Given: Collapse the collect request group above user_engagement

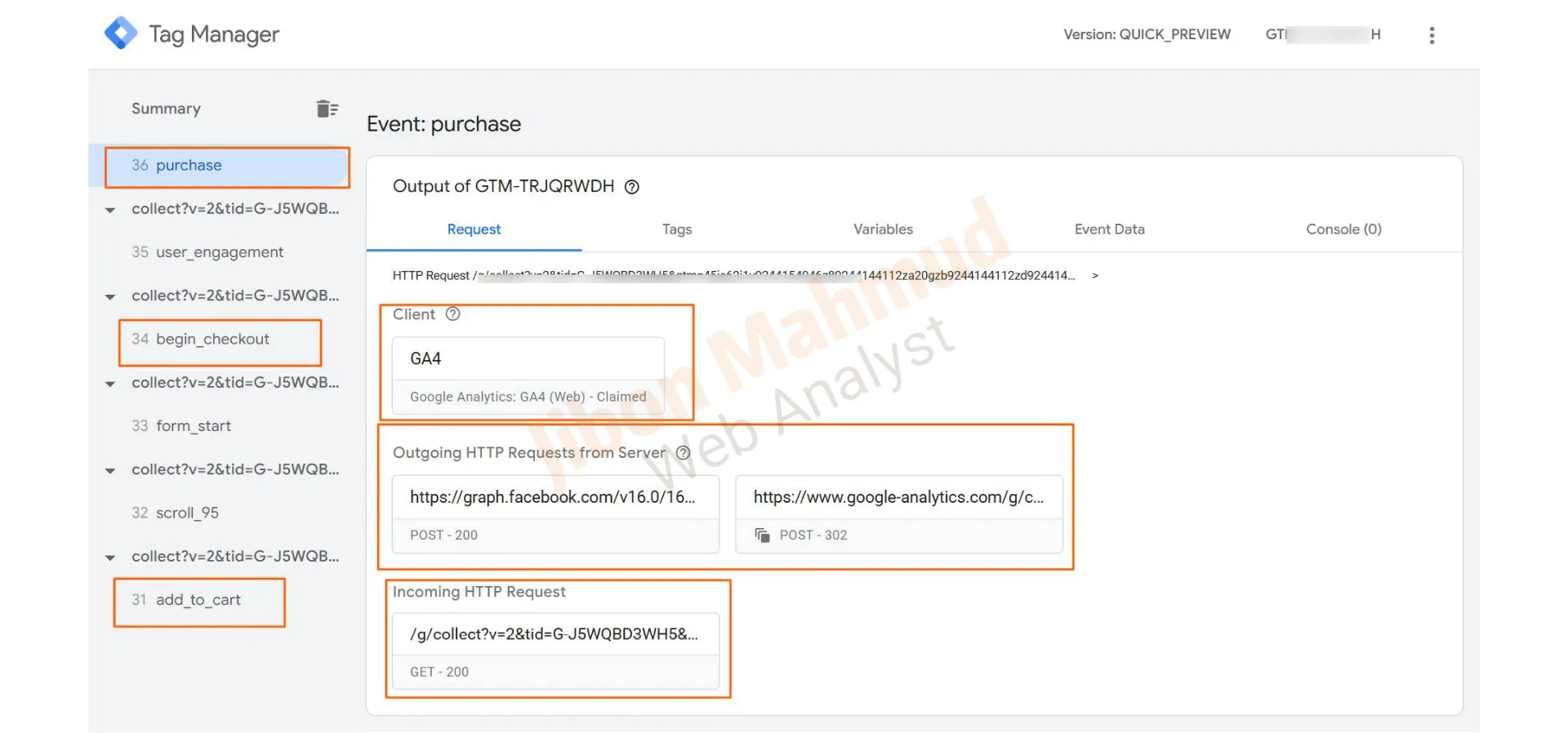Looking at the screenshot, I should 110,210.
